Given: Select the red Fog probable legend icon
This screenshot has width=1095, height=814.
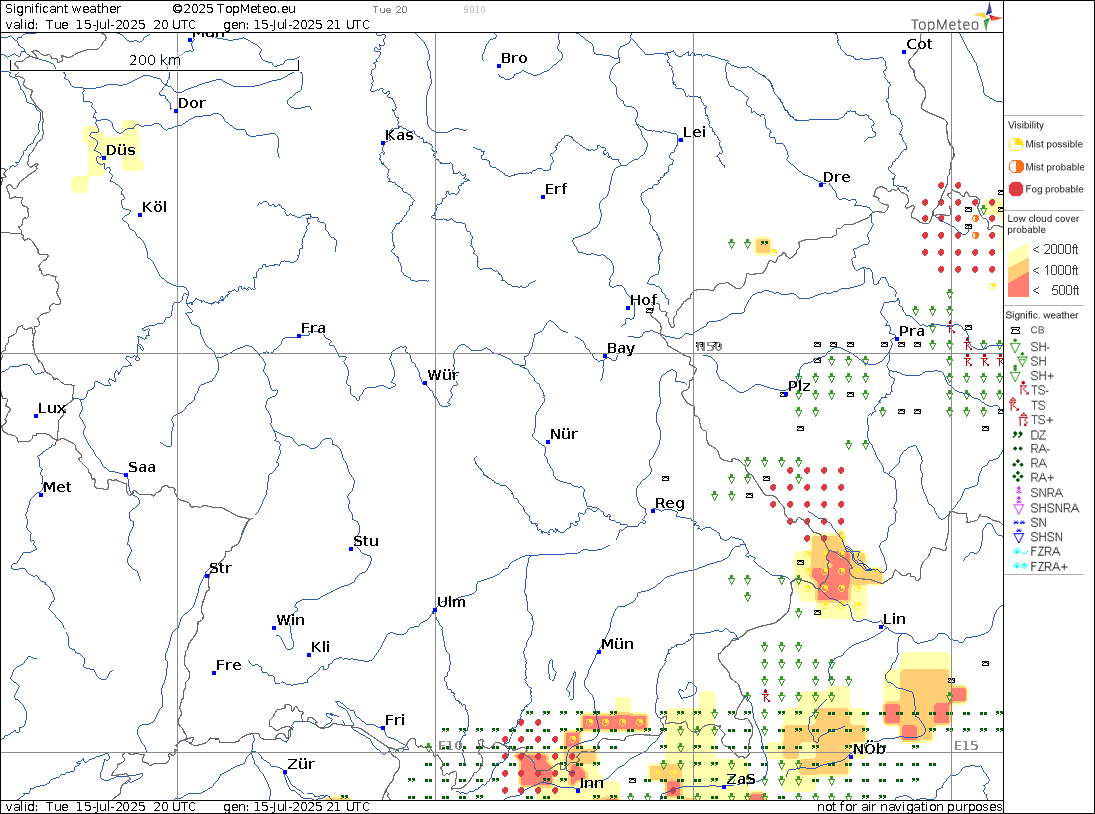Looking at the screenshot, I should pyautogui.click(x=1015, y=189).
